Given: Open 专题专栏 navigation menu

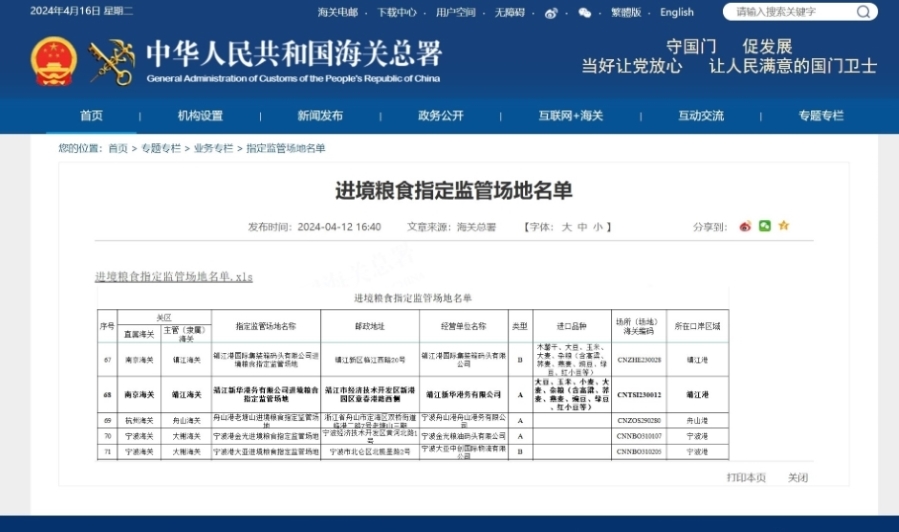Looking at the screenshot, I should tap(821, 116).
